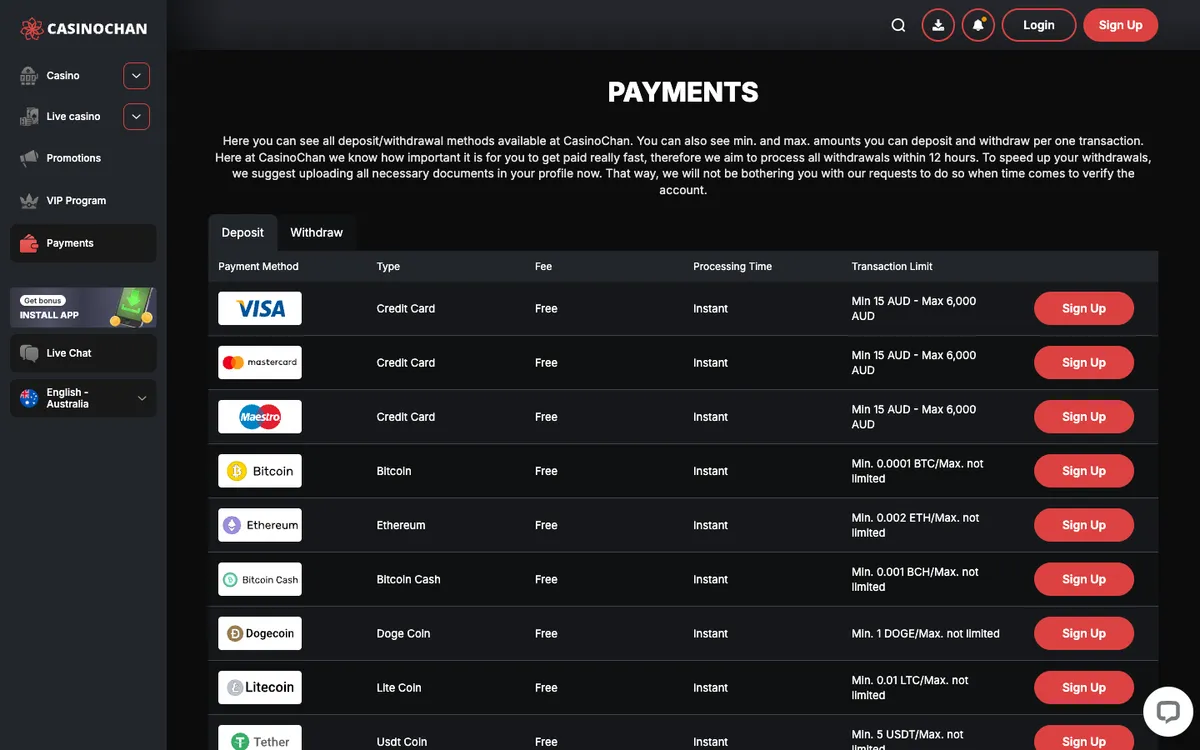Switch to the Deposit tab
The image size is (1200, 750).
click(243, 233)
